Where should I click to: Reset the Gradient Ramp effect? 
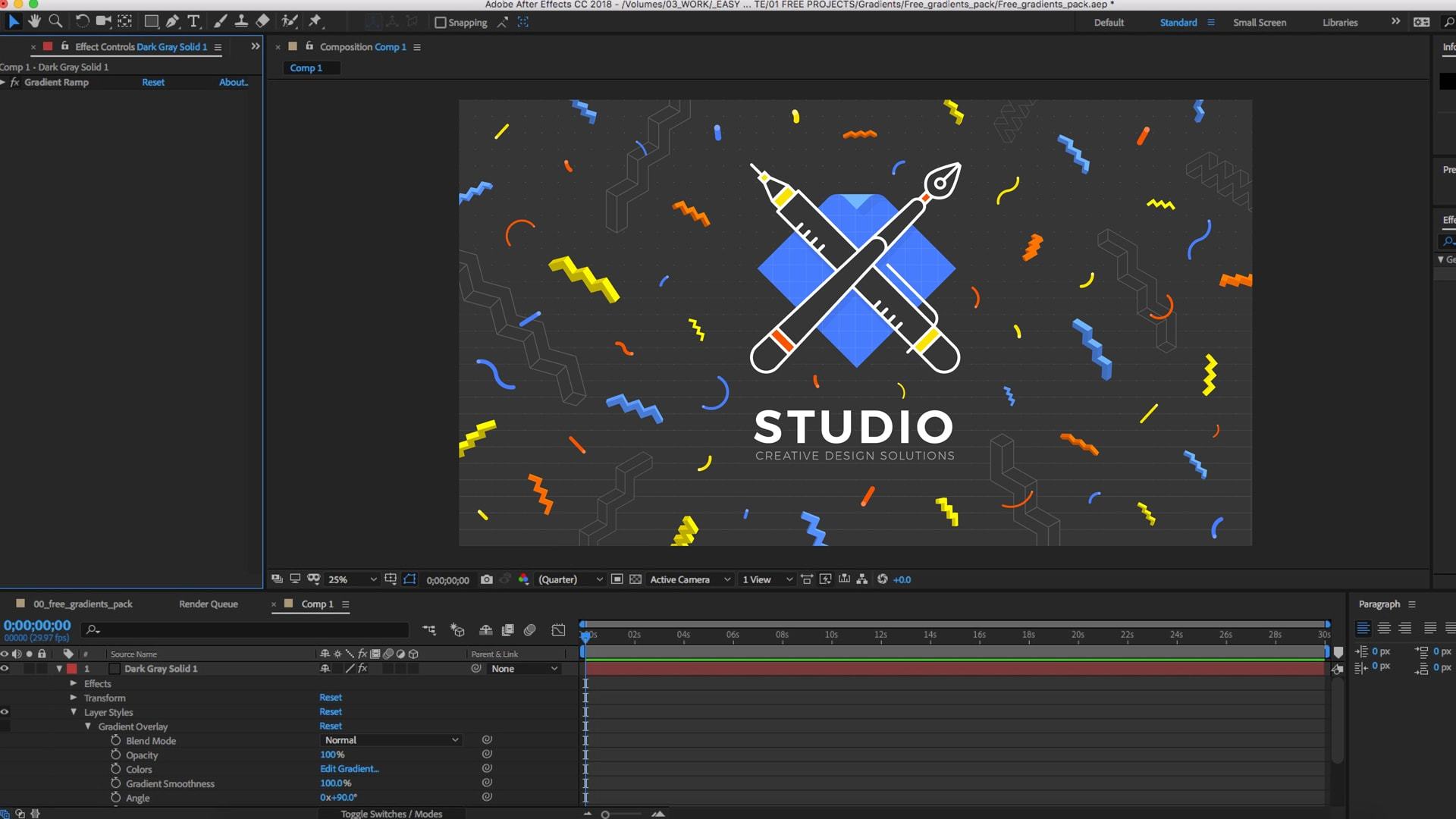pyautogui.click(x=153, y=83)
